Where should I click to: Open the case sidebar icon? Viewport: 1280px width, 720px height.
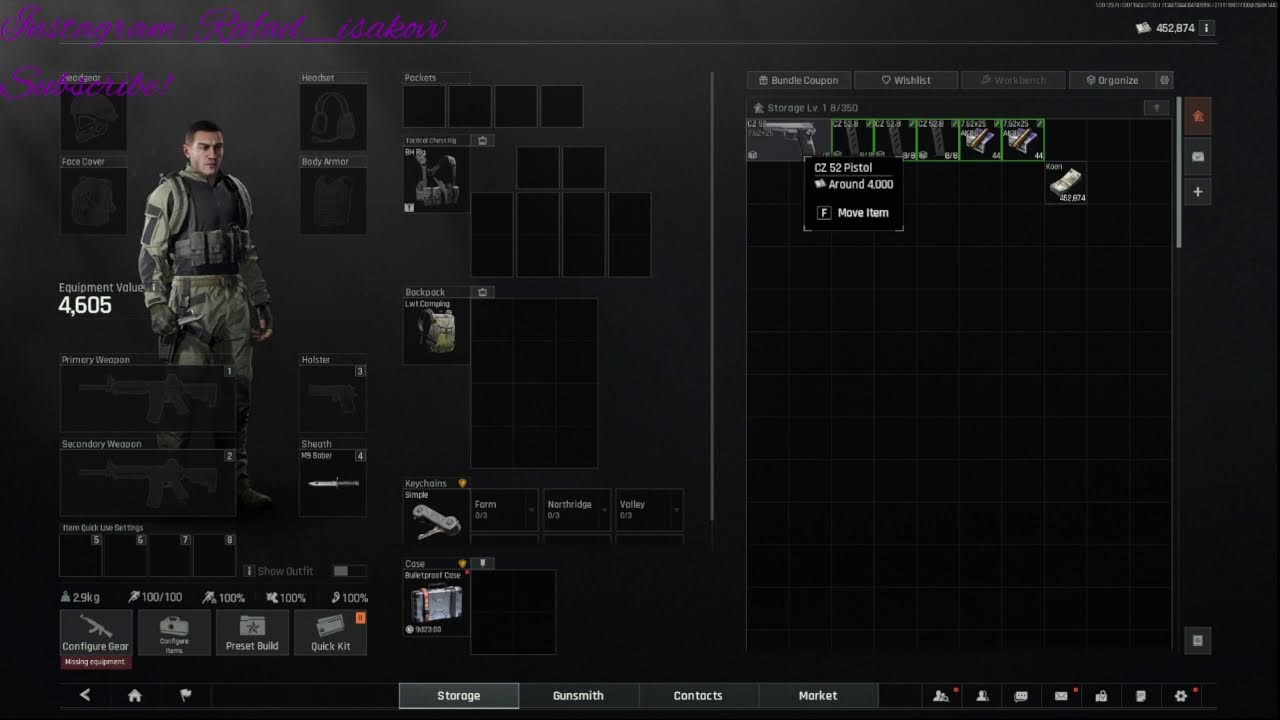click(x=1198, y=156)
